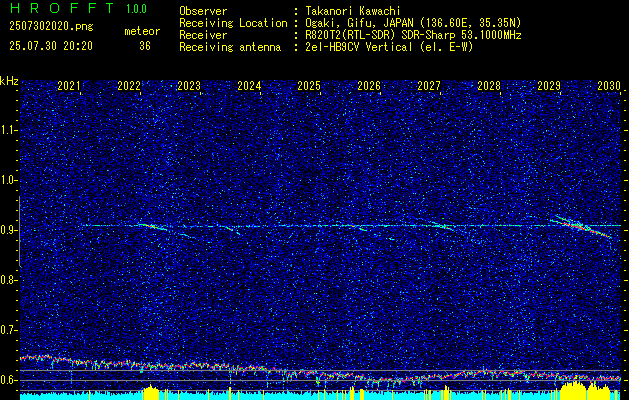Click the 2030 time marker
Viewport: 629px width, 400px height.
tap(609, 86)
